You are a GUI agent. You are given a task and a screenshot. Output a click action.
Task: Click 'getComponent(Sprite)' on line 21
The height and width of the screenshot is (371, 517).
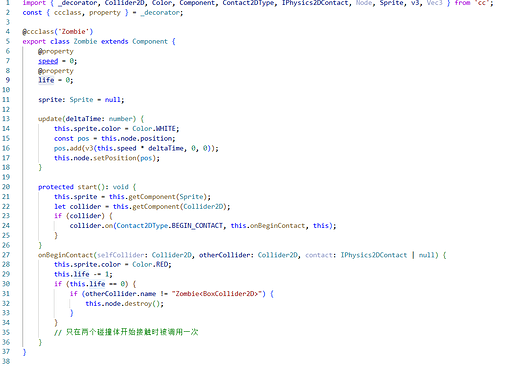168,197
